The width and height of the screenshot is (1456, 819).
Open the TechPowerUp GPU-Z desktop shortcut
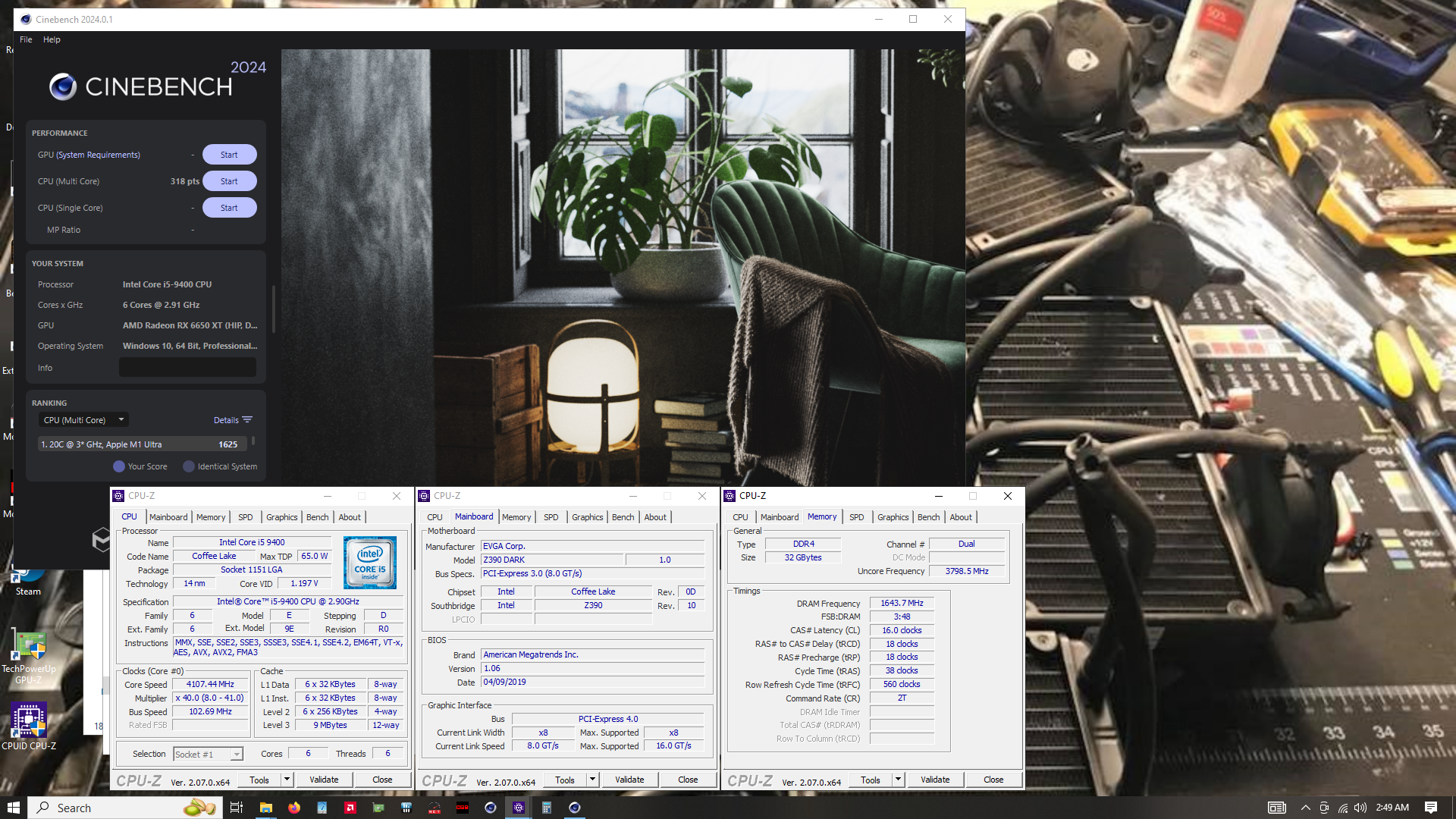click(28, 657)
